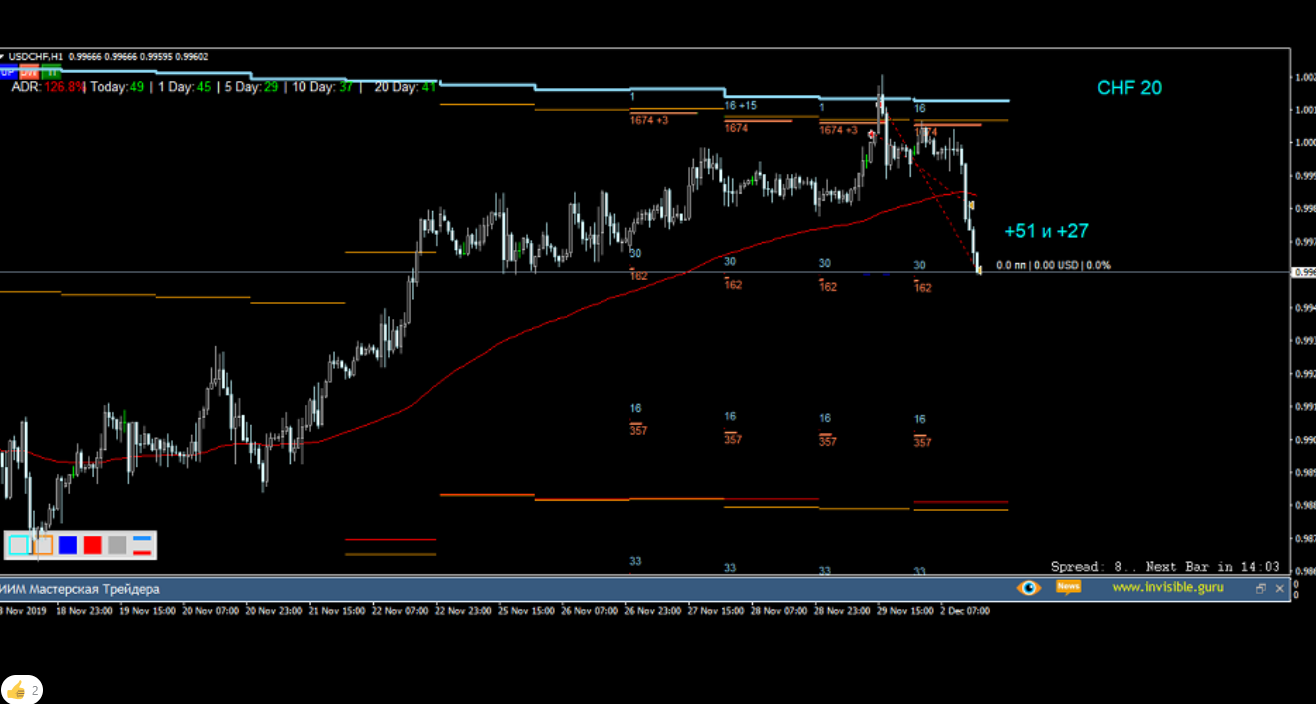
Task: Select the orange-outlined rectangle tool
Action: 42,545
